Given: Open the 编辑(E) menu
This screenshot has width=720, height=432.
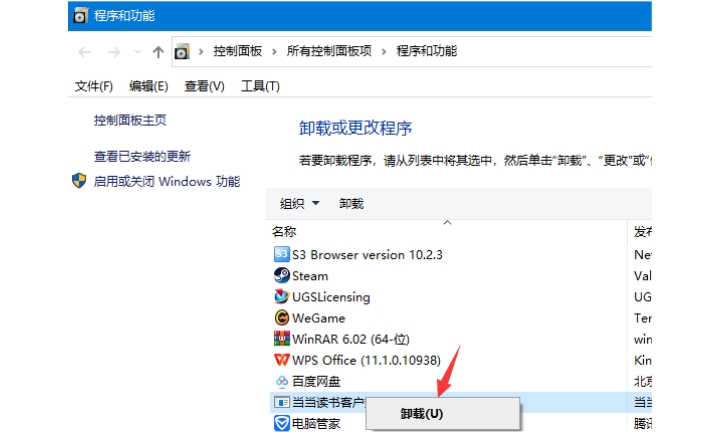Looking at the screenshot, I should click(148, 86).
